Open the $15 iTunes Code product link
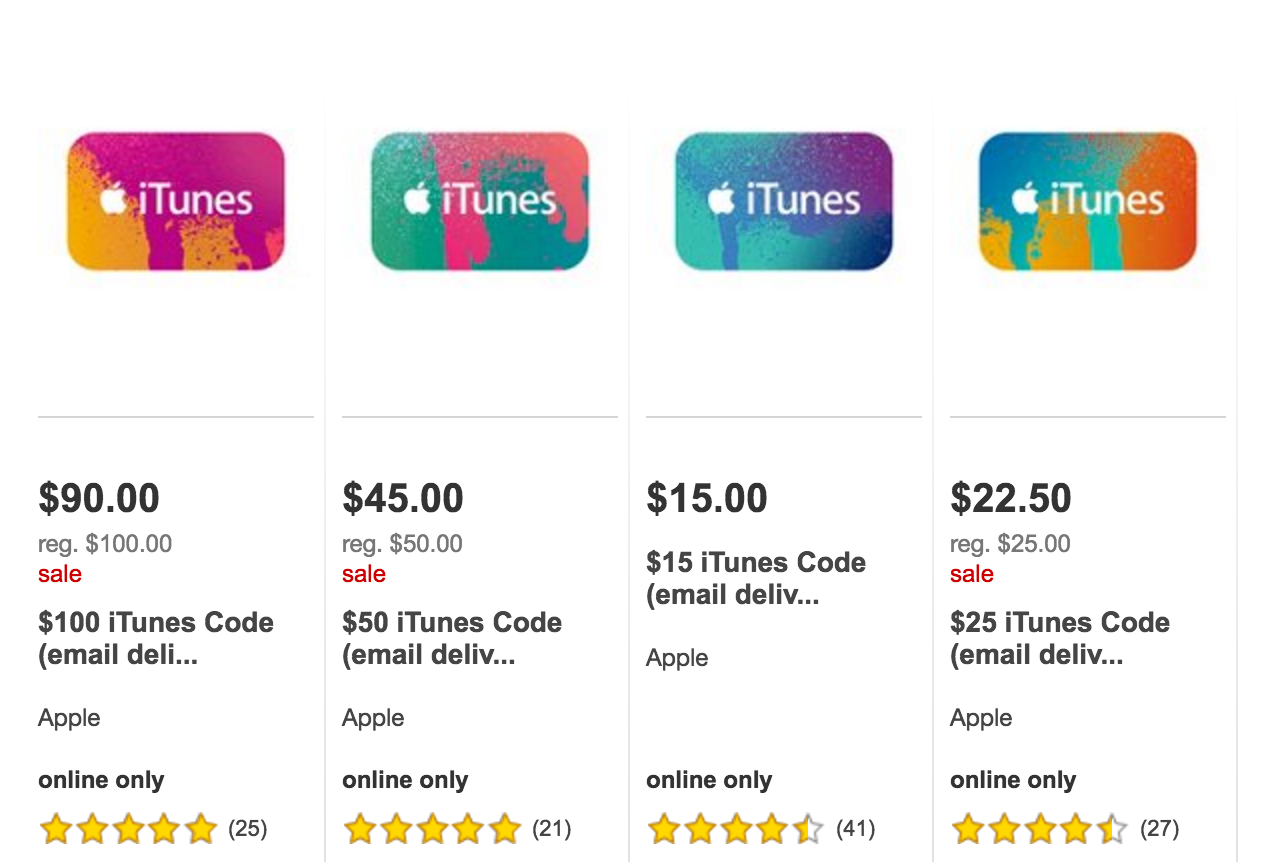 tap(756, 579)
